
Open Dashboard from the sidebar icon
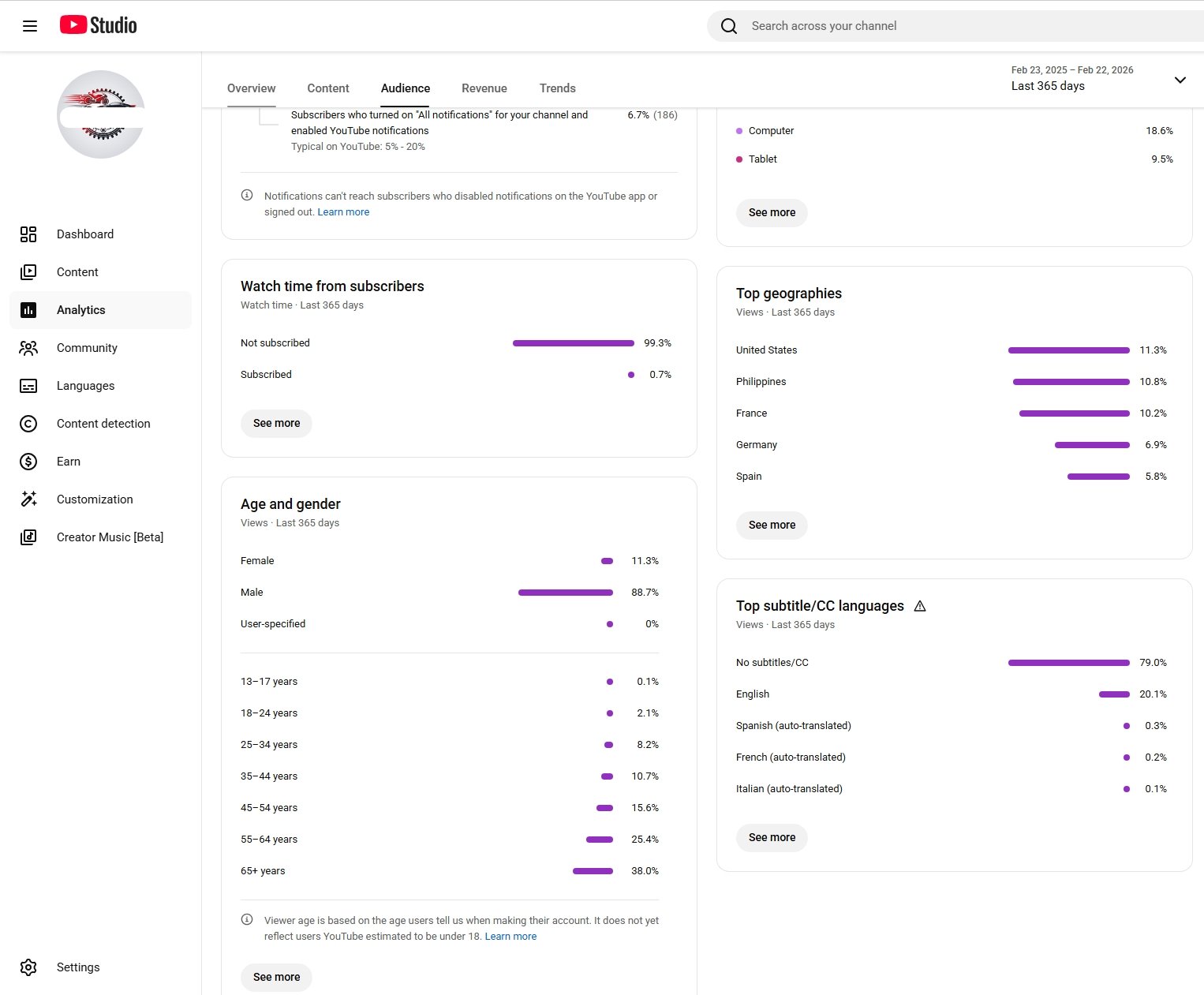pyautogui.click(x=28, y=234)
